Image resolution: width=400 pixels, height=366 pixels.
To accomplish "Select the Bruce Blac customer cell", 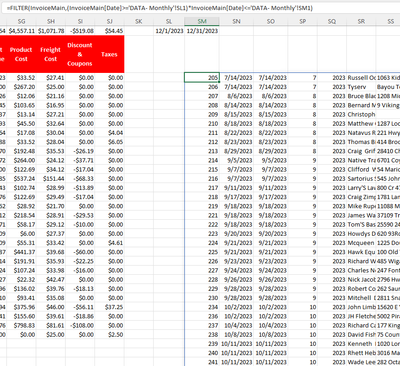I will pos(361,96).
